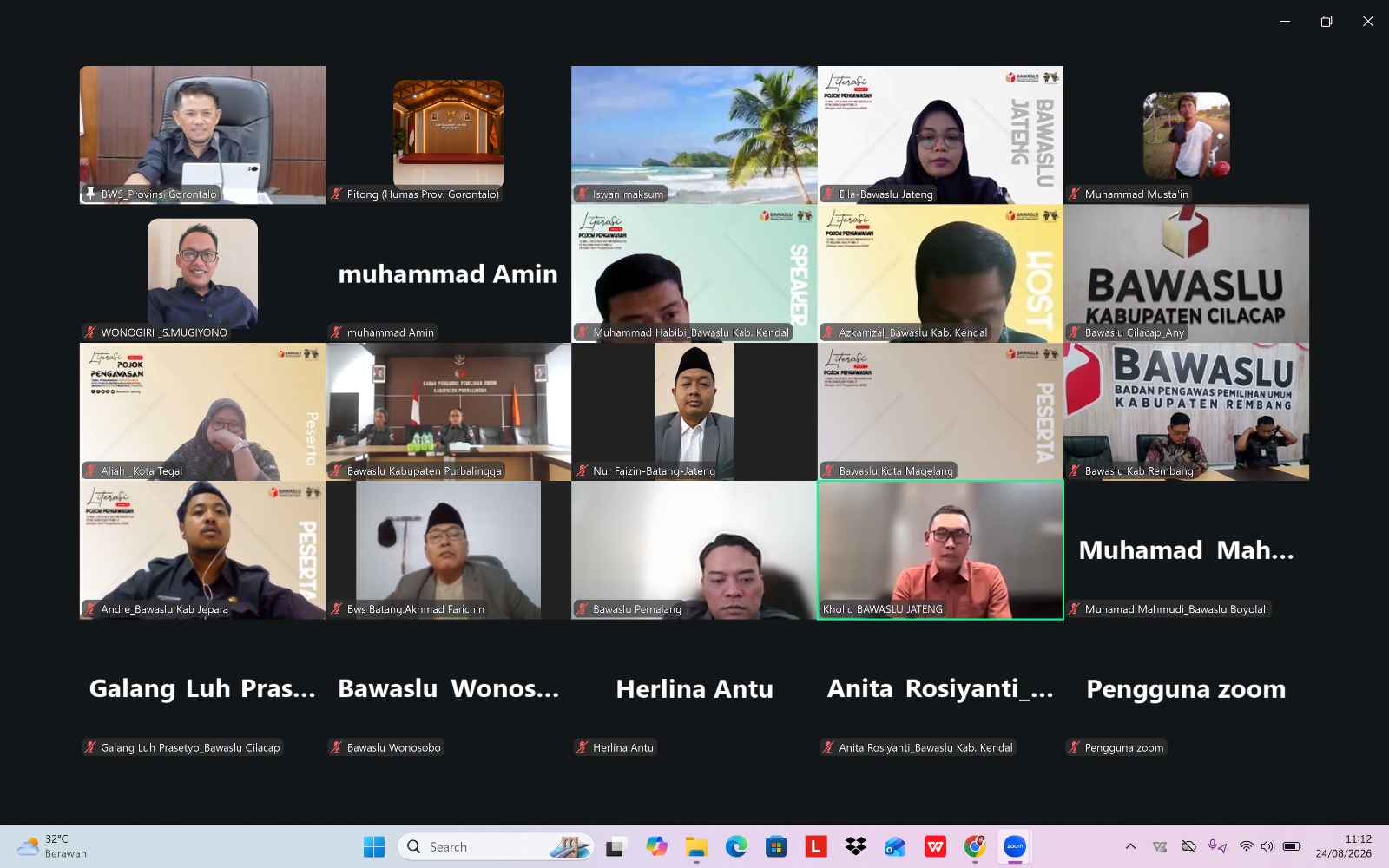The height and width of the screenshot is (868, 1389).
Task: Click the 'Bawaslu Kab Rembang' name label
Action: (x=1139, y=470)
